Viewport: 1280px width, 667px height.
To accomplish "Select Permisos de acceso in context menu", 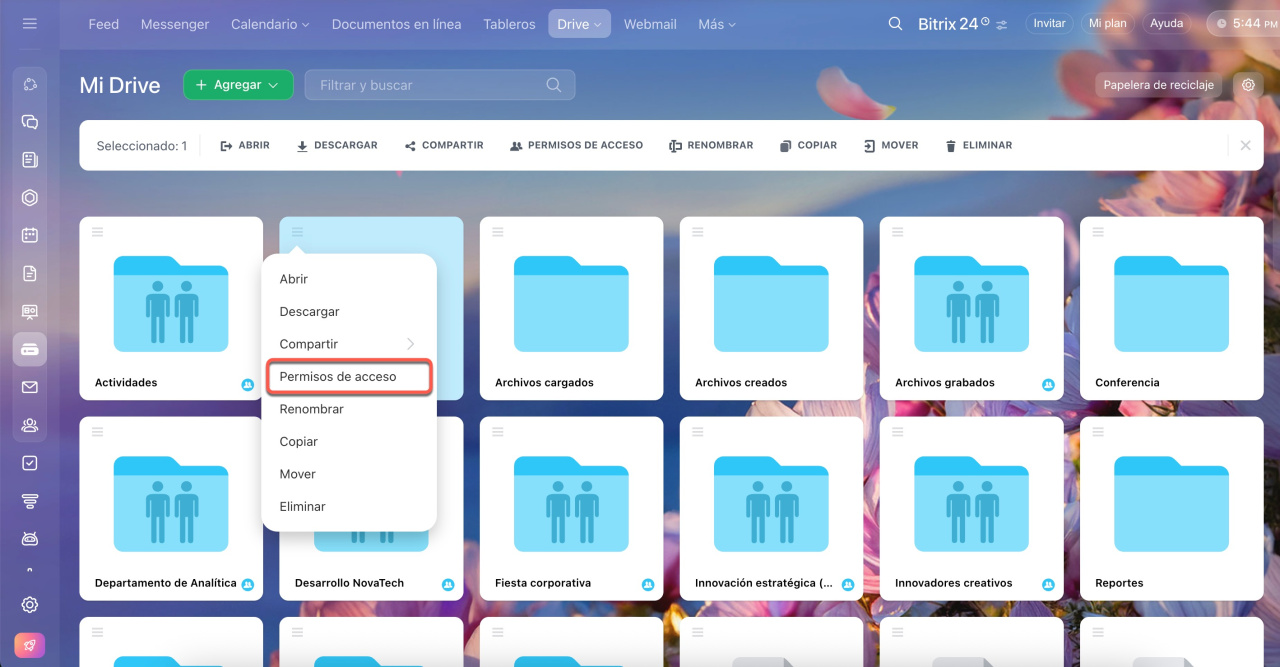I will pos(347,377).
